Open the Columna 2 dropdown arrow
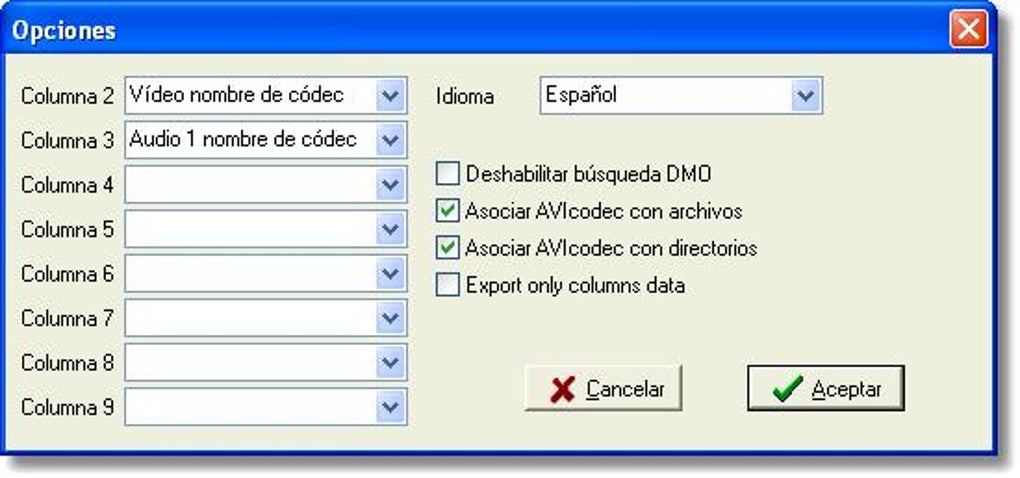 (x=390, y=96)
